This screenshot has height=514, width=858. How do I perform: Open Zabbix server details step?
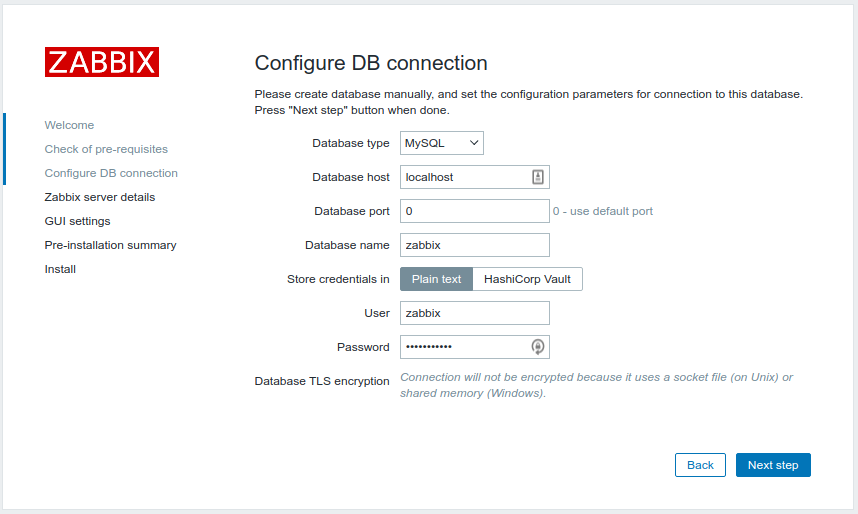pos(100,197)
